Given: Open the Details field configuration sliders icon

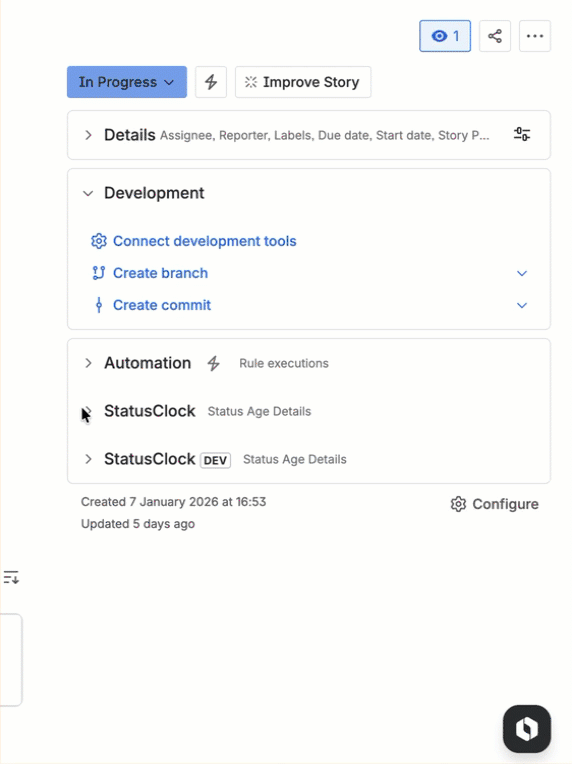Looking at the screenshot, I should 522,134.
